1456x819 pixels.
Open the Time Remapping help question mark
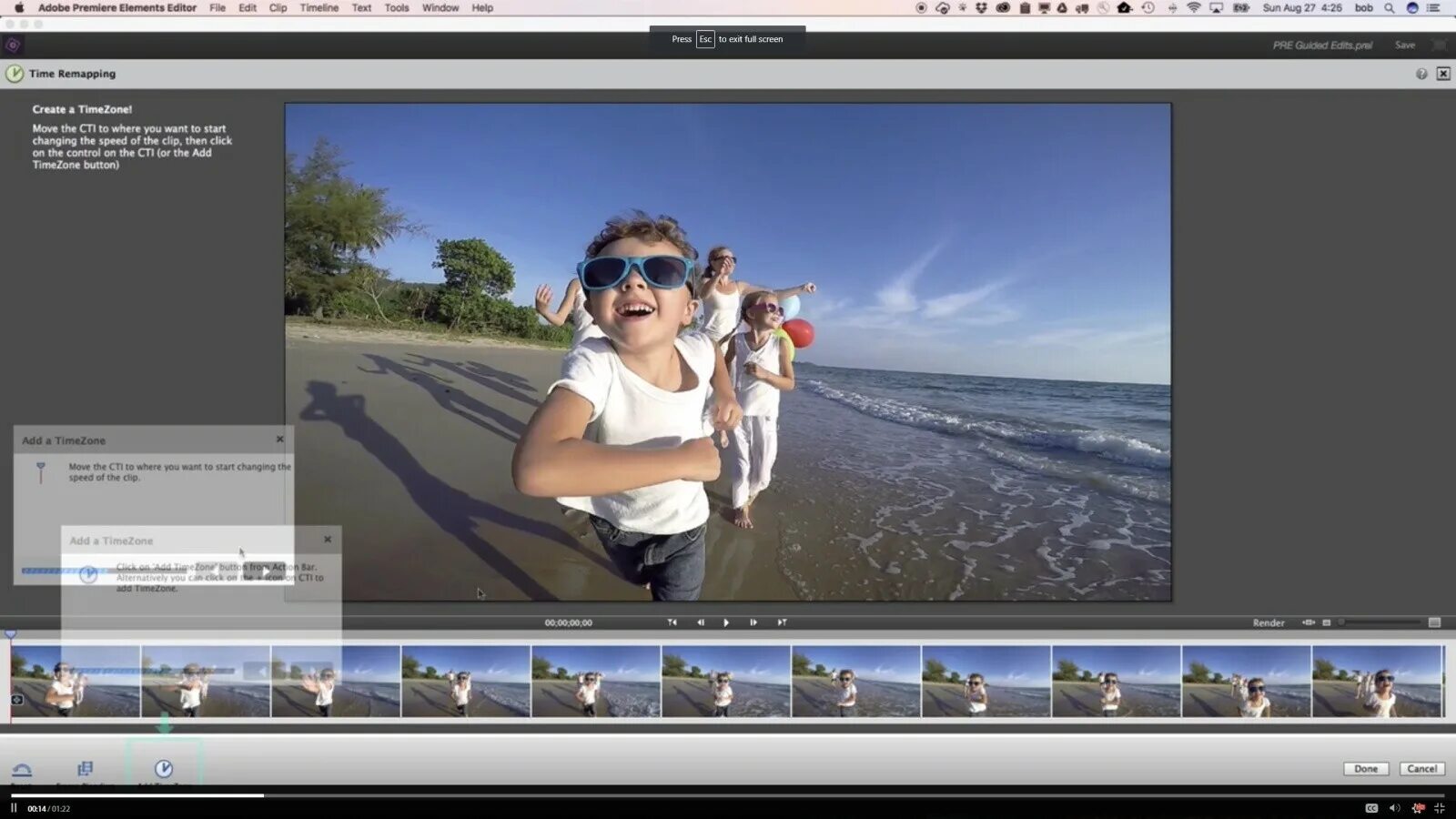pyautogui.click(x=1421, y=74)
